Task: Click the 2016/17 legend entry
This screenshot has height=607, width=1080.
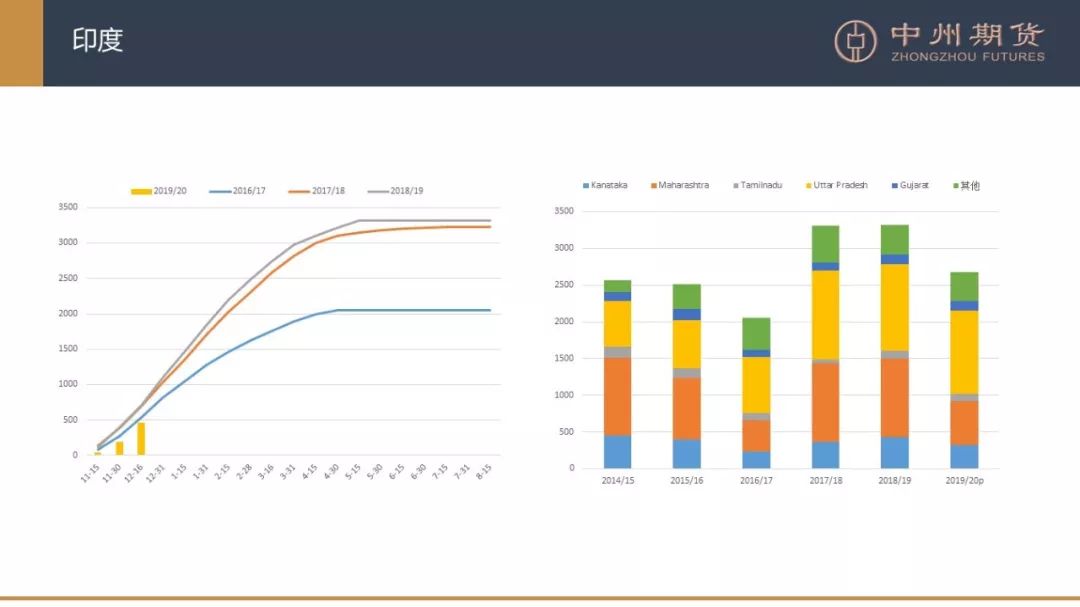Action: (238, 191)
